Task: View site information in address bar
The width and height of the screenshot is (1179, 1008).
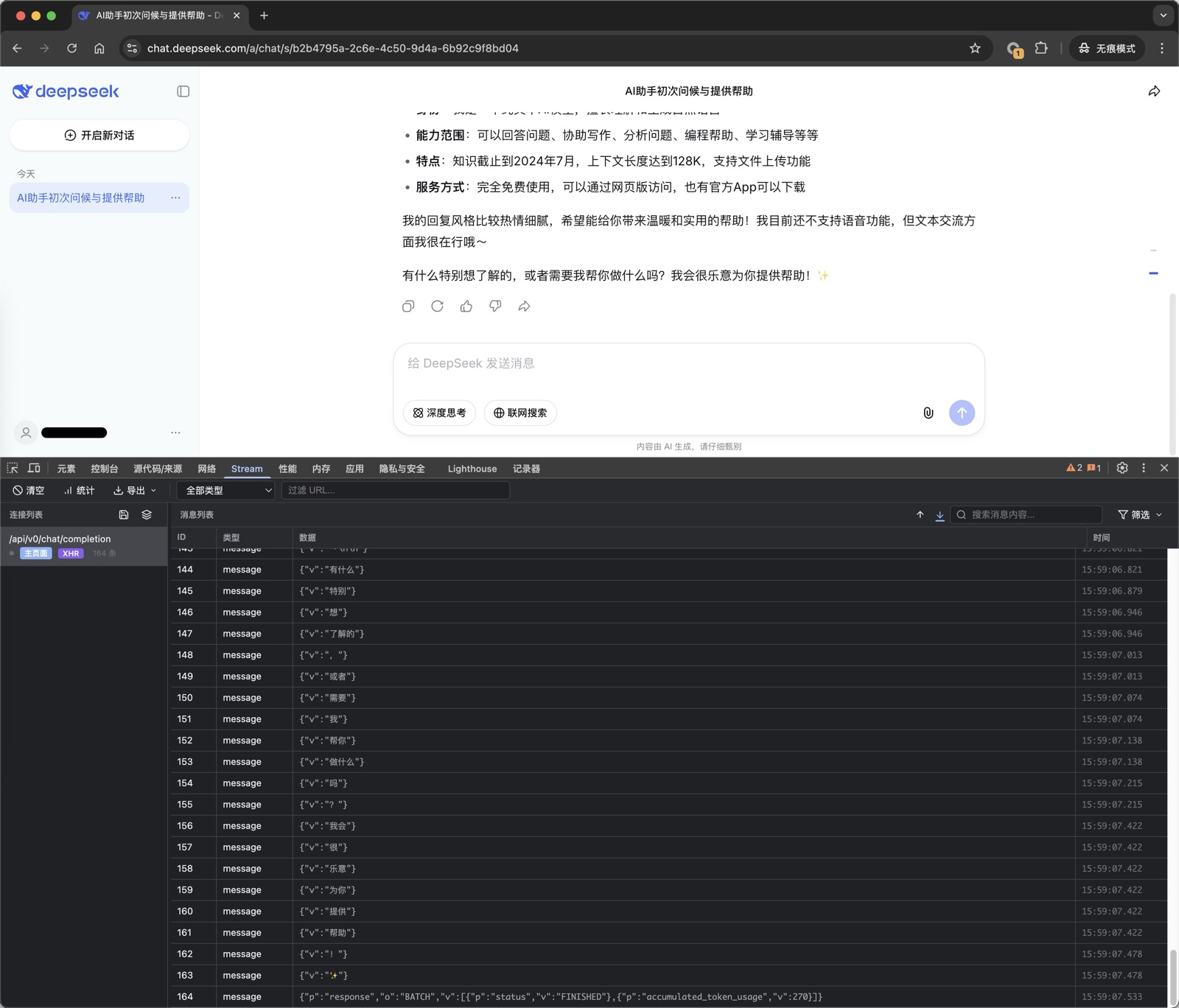Action: [x=132, y=48]
